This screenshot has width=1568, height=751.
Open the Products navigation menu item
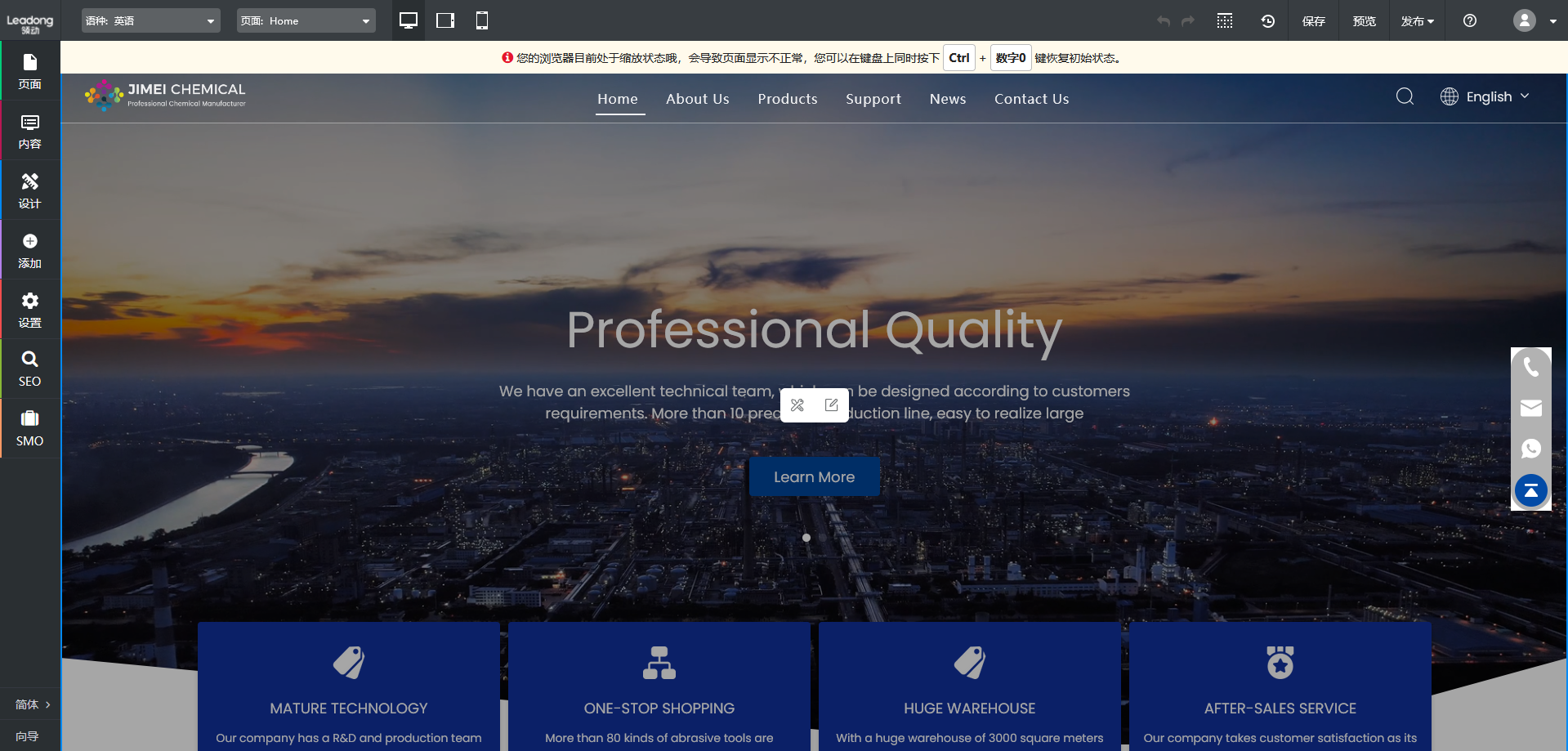click(x=787, y=99)
